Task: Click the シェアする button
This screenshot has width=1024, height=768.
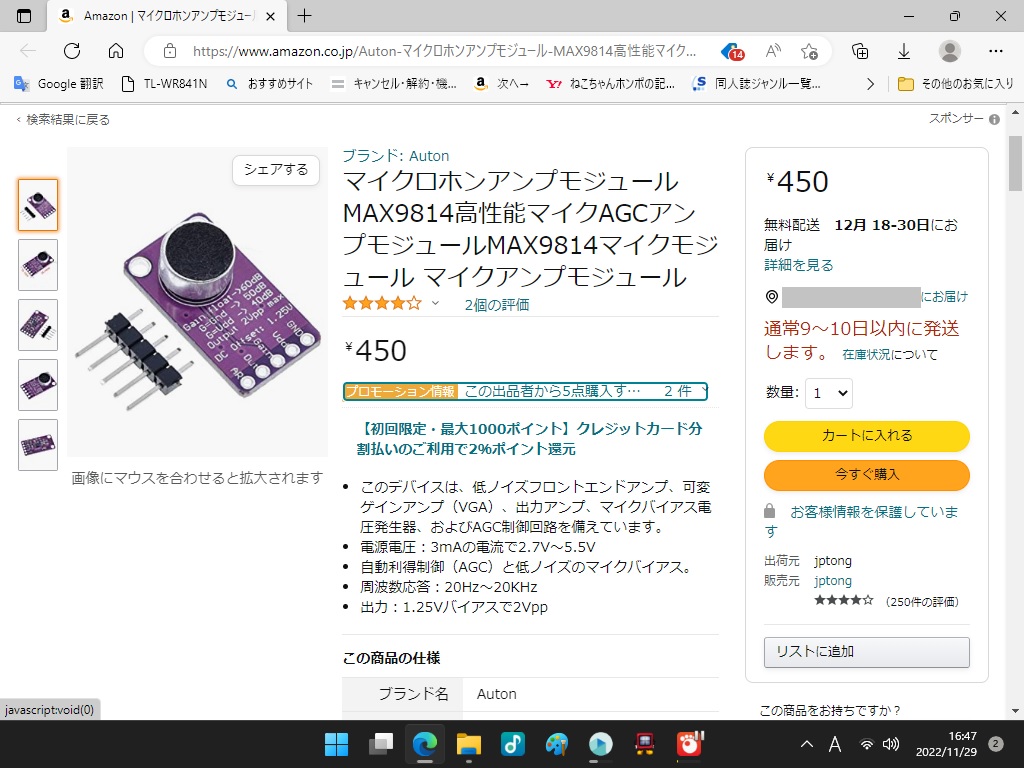Action: (x=276, y=170)
